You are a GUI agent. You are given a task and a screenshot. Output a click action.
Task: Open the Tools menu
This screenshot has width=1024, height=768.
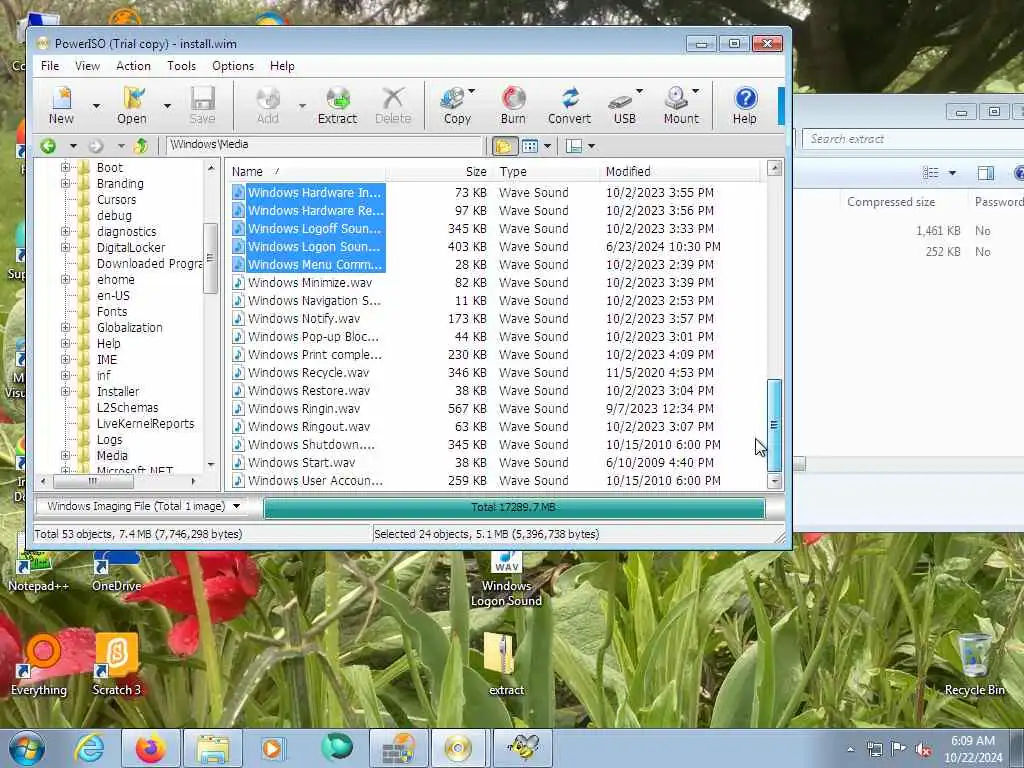[x=181, y=66]
